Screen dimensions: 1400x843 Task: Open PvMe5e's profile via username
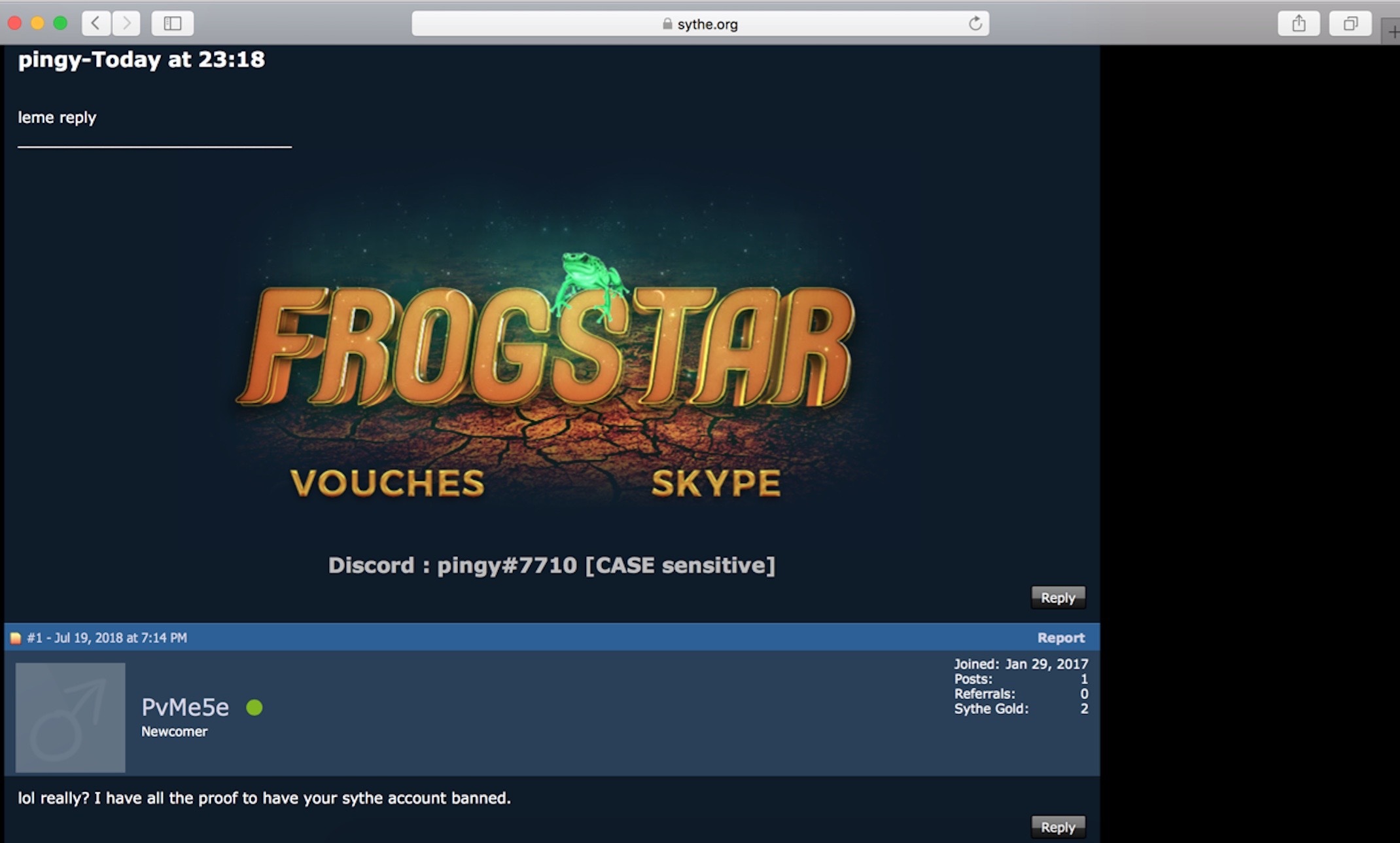point(185,708)
